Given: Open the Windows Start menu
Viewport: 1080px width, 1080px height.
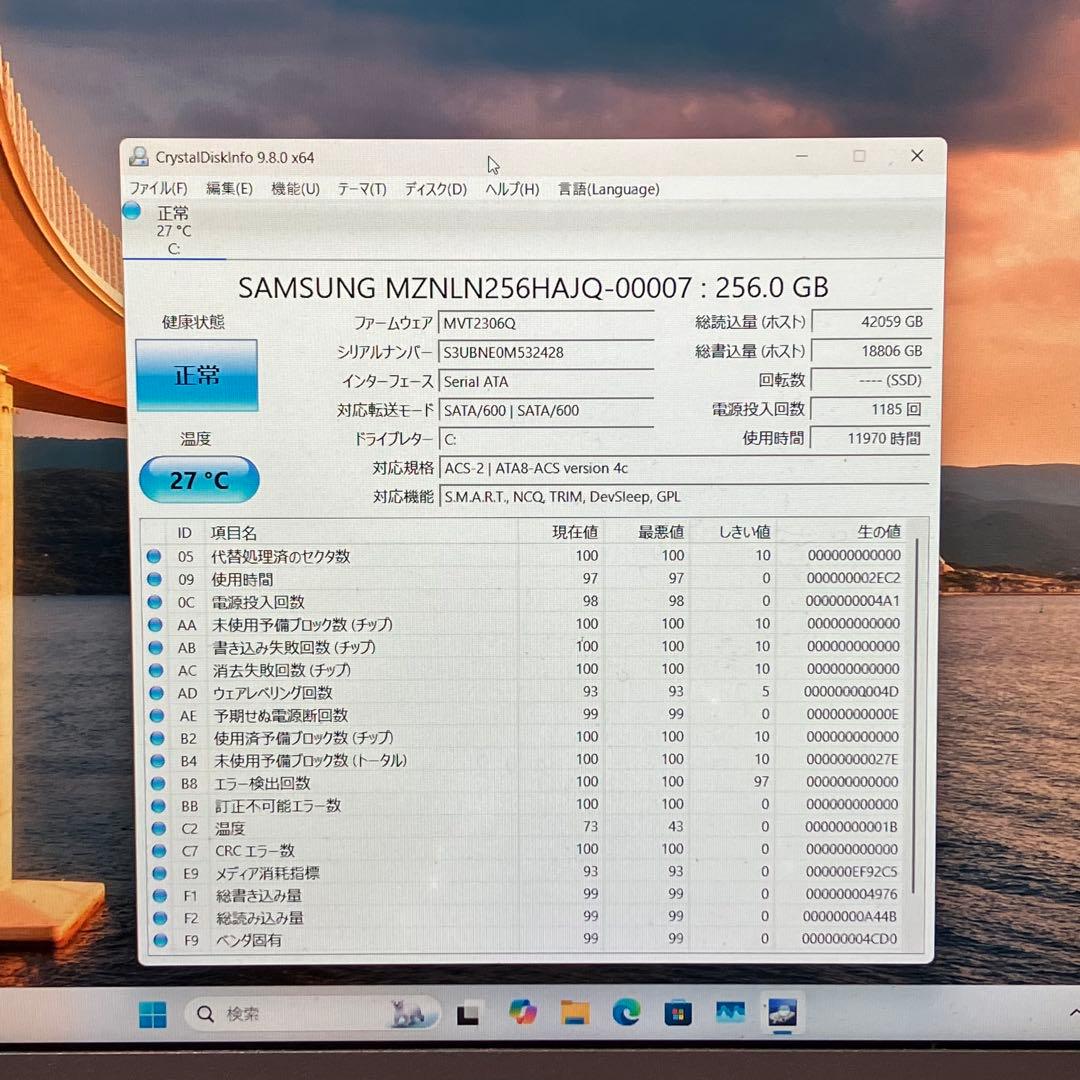Looking at the screenshot, I should (153, 1015).
